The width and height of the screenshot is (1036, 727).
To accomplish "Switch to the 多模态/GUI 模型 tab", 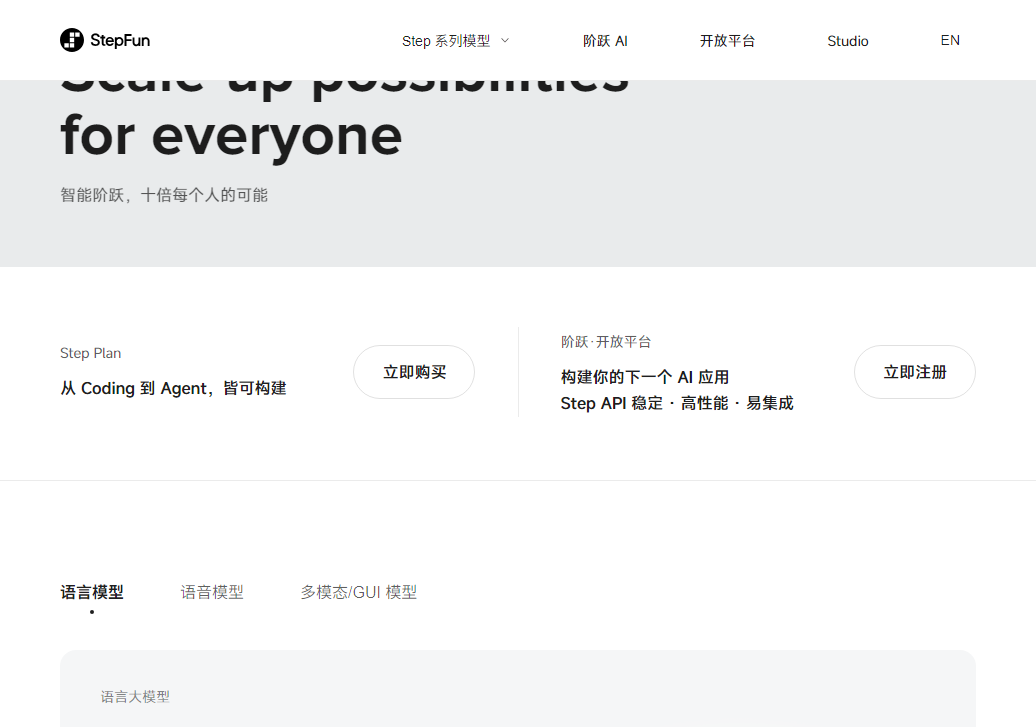I will click(x=359, y=592).
